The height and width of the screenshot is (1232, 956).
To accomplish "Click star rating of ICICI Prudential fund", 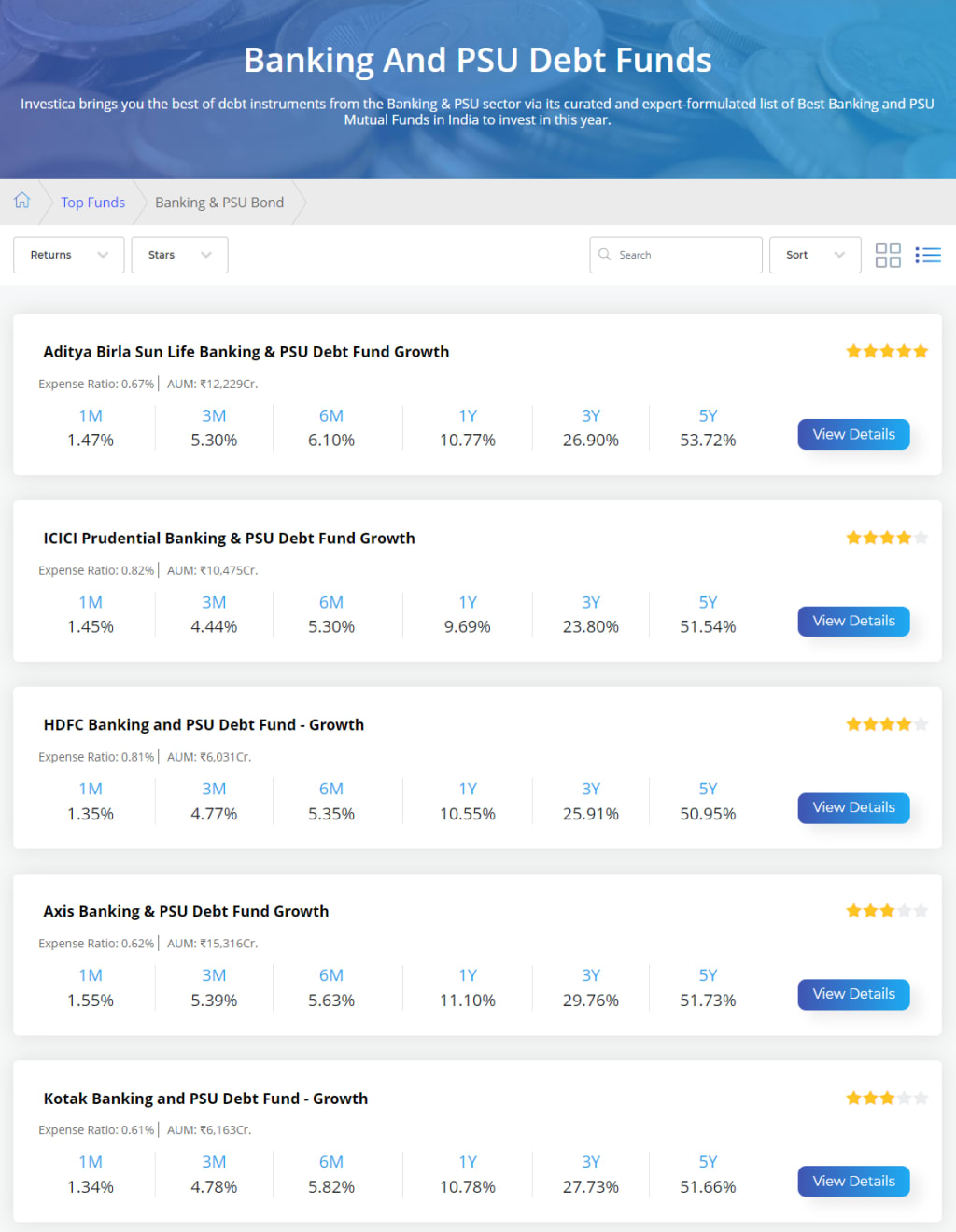I will tap(887, 538).
